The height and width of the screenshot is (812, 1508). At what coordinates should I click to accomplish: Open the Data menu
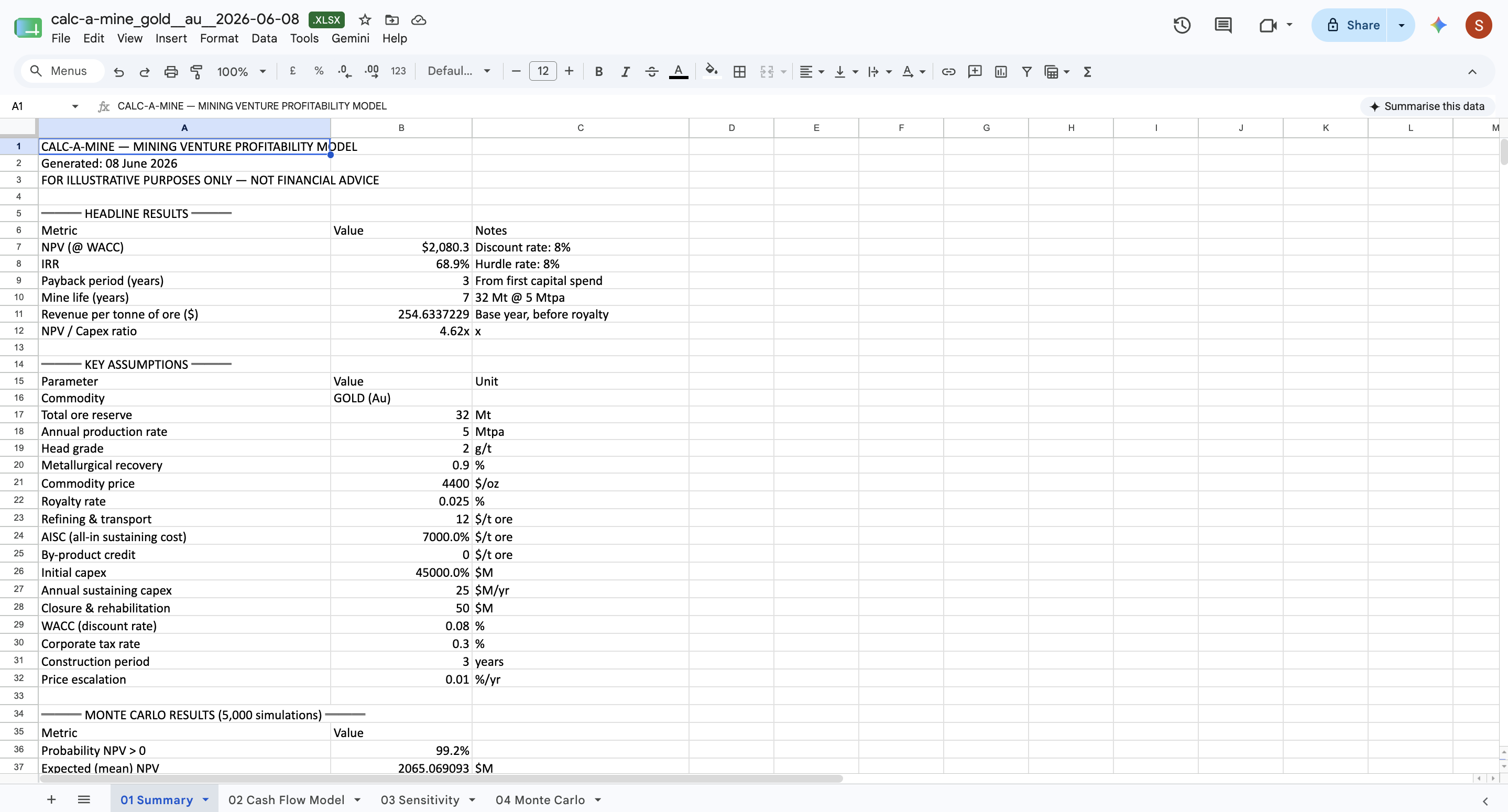(264, 38)
